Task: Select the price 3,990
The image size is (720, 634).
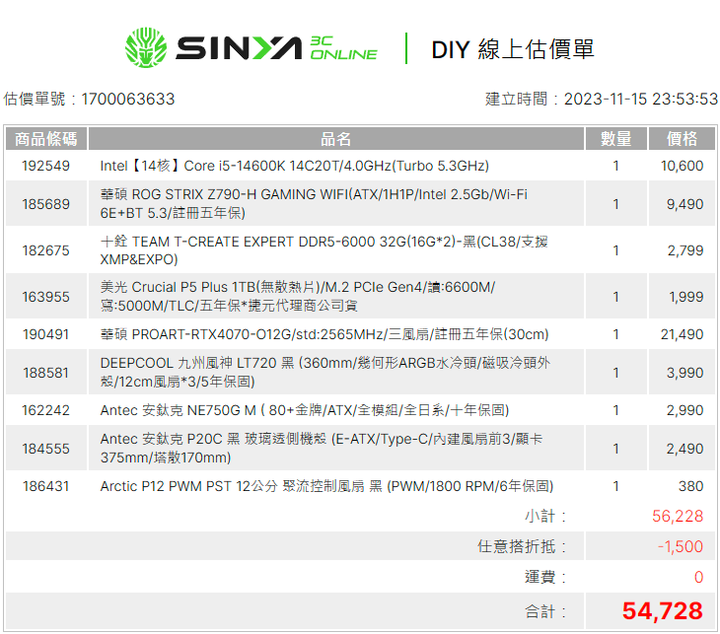Action: 685,372
